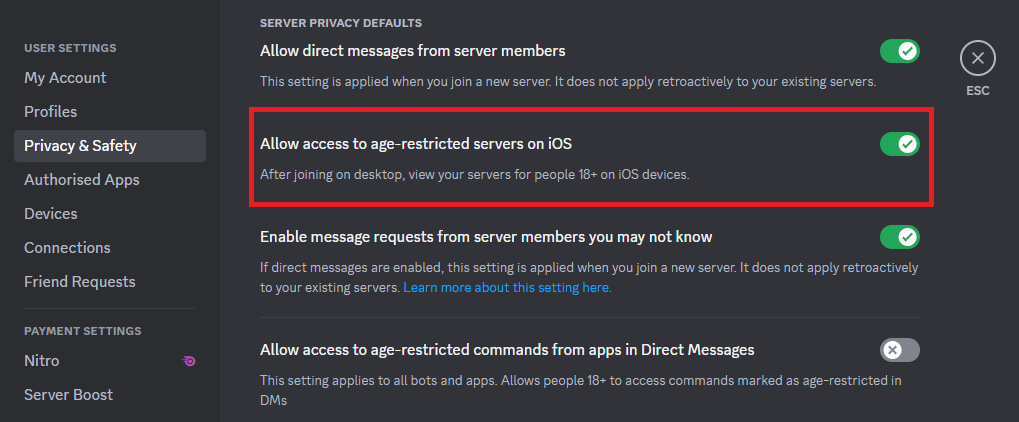Disable access to age-restricted servers on iOS

point(899,145)
